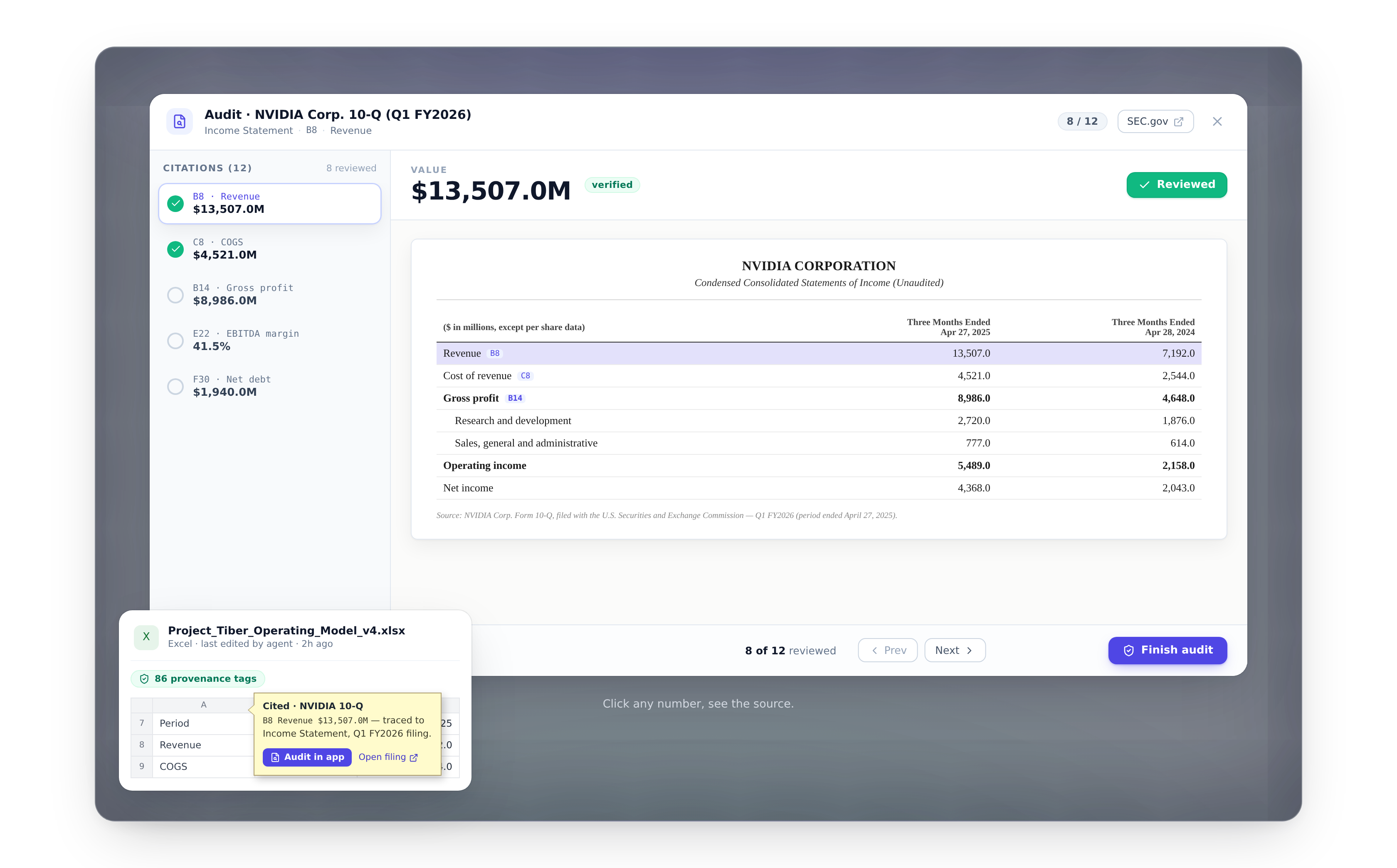Click the checkmark icon on Reviewed button
Viewport: 1397px width, 868px height.
pos(1144,185)
